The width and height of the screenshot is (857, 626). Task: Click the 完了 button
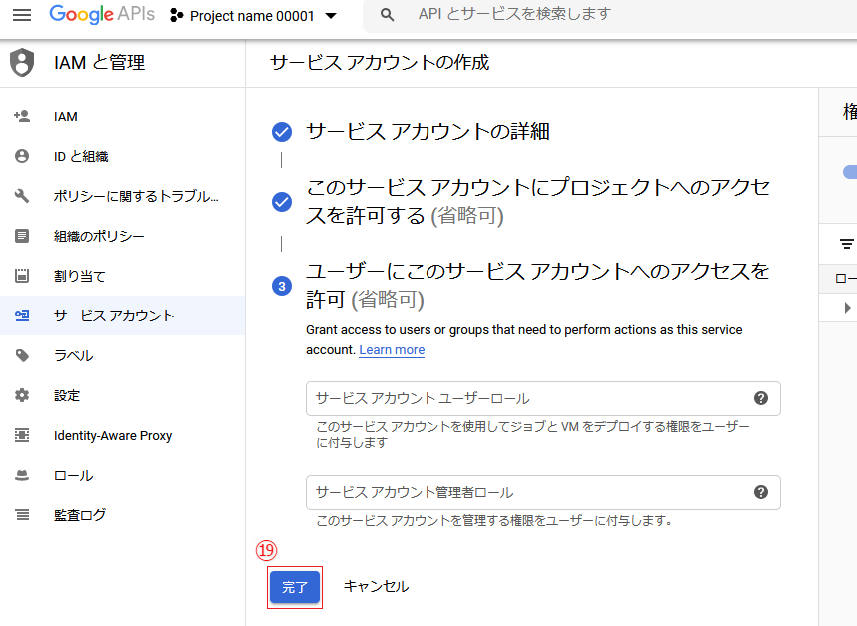(295, 587)
